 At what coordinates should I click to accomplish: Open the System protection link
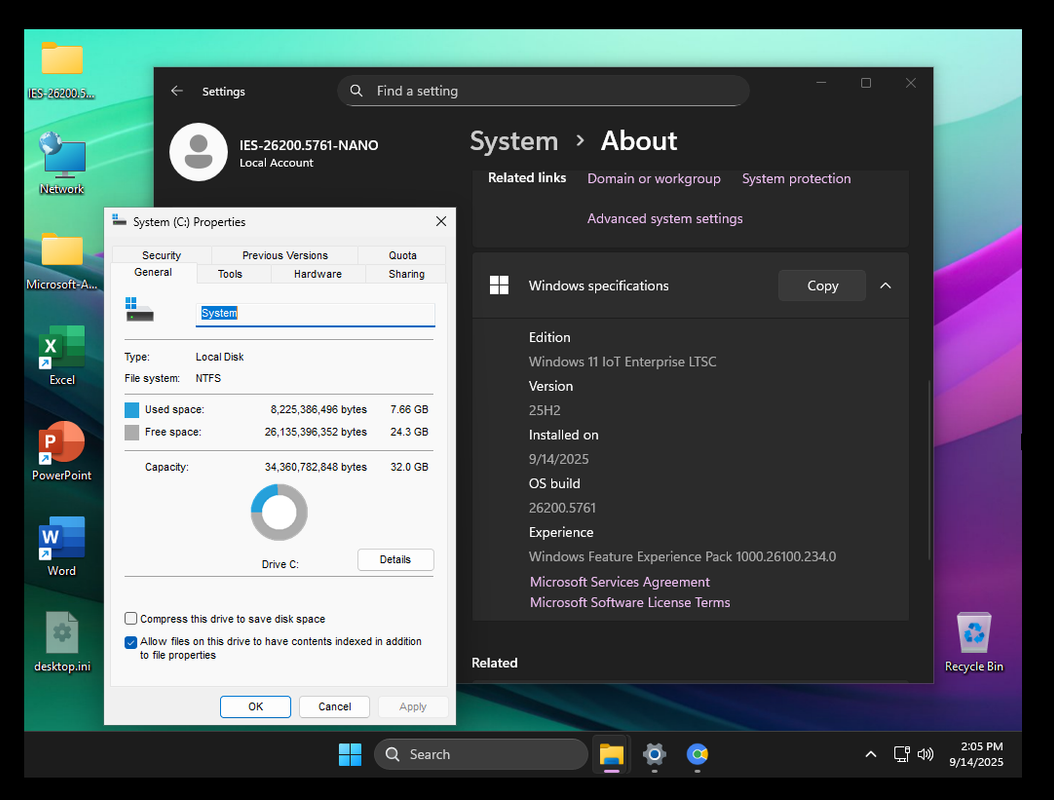click(796, 178)
